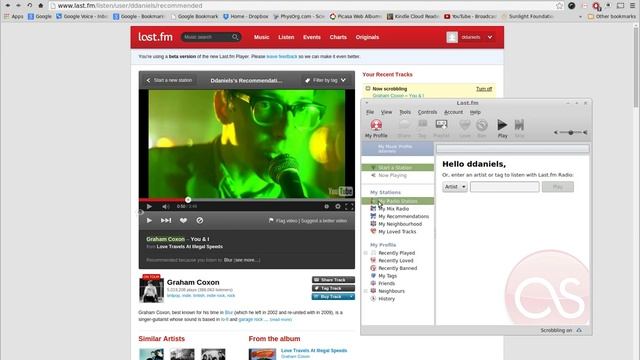Click the Love heart in client toolbar
Image resolution: width=640 pixels, height=360 pixels.
[x=464, y=125]
